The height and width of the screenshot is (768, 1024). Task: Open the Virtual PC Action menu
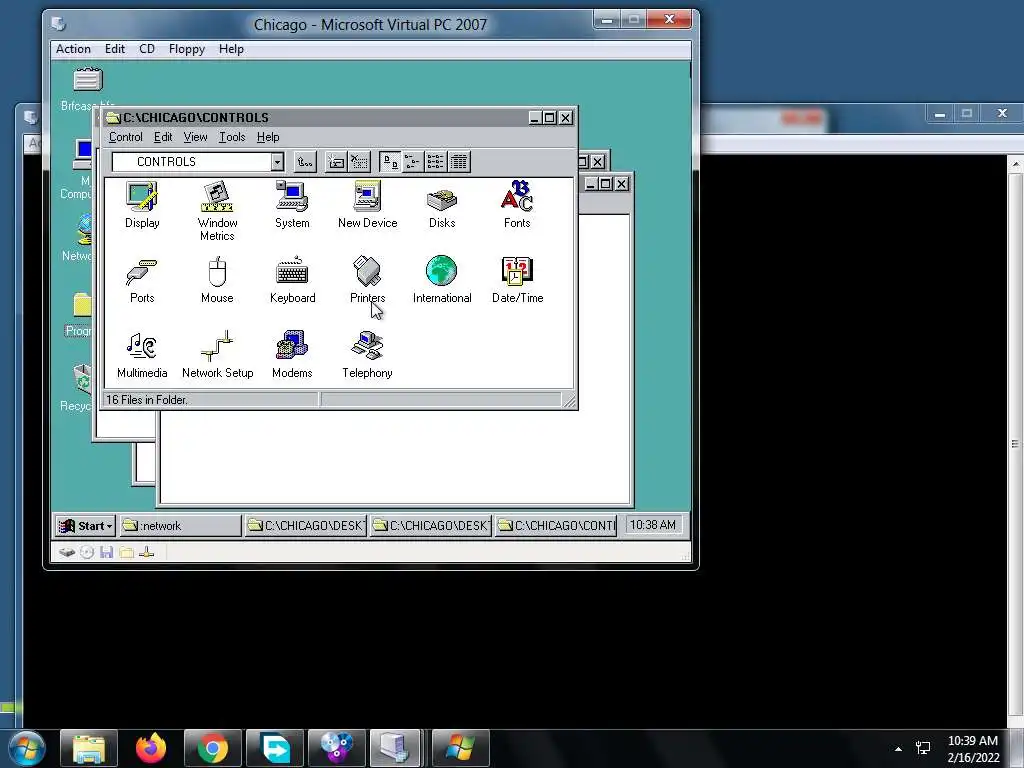[x=73, y=49]
